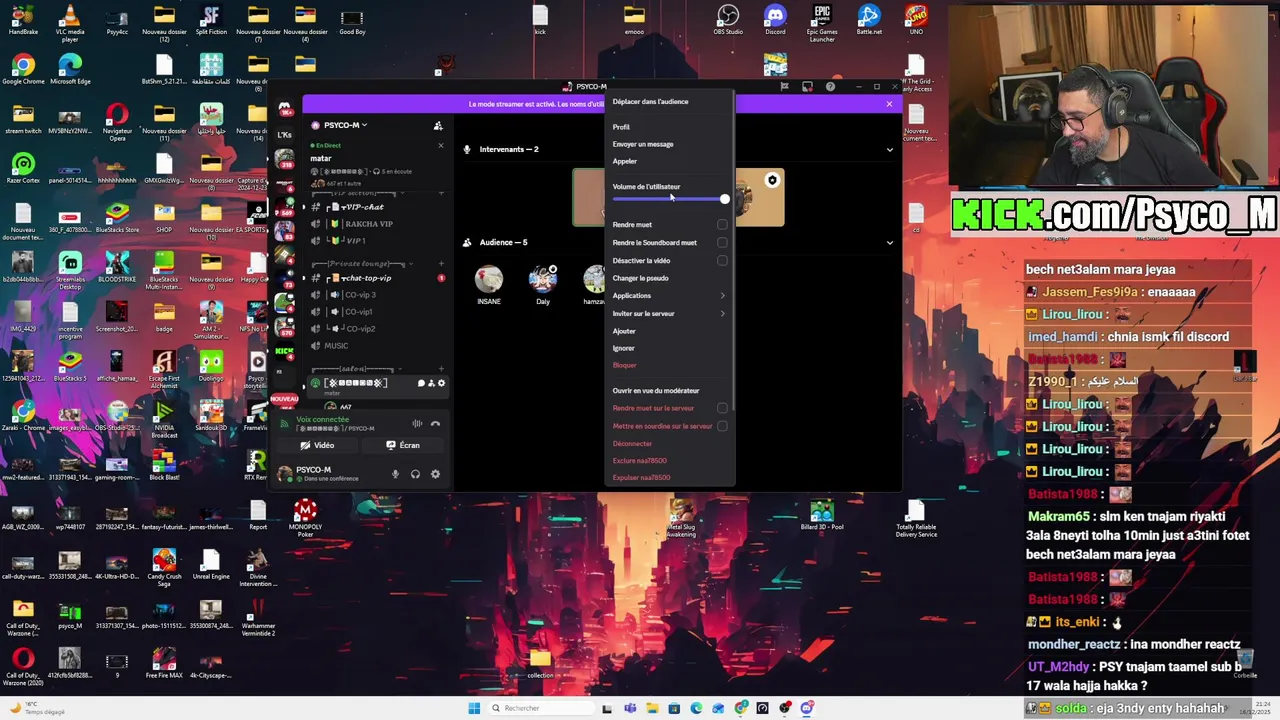Open the Discord desktop shortcut icon
Viewport: 1280px width, 720px height.
775,19
